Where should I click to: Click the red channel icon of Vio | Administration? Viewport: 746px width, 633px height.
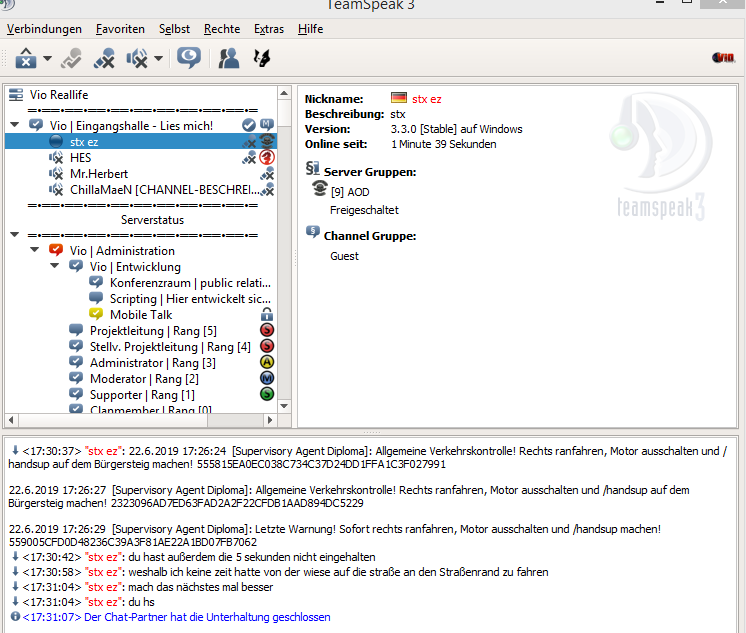coord(56,250)
